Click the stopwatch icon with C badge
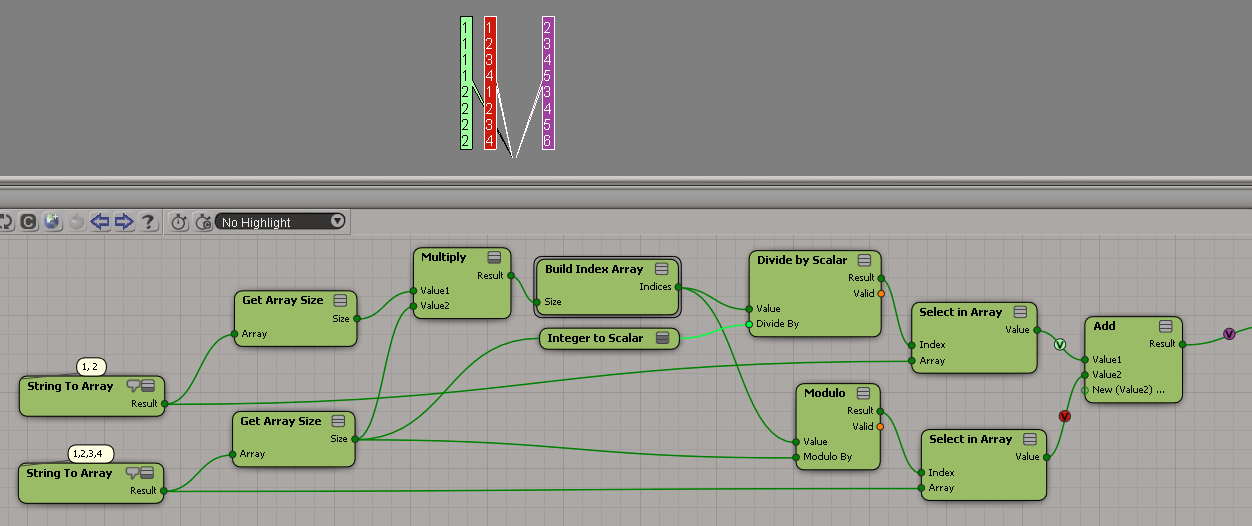Viewport: 1252px width, 526px height. click(203, 222)
